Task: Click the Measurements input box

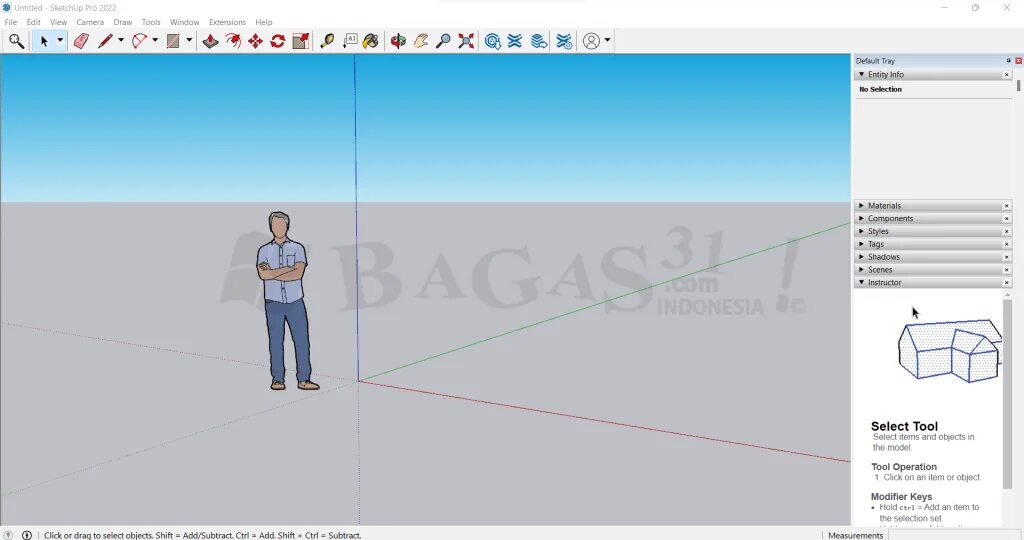Action: pos(955,535)
